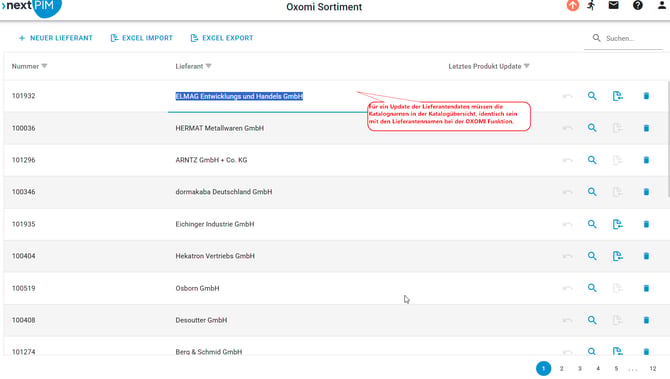Click magnifier icon in ARNTZ row
The image size is (670, 379).
click(x=592, y=160)
